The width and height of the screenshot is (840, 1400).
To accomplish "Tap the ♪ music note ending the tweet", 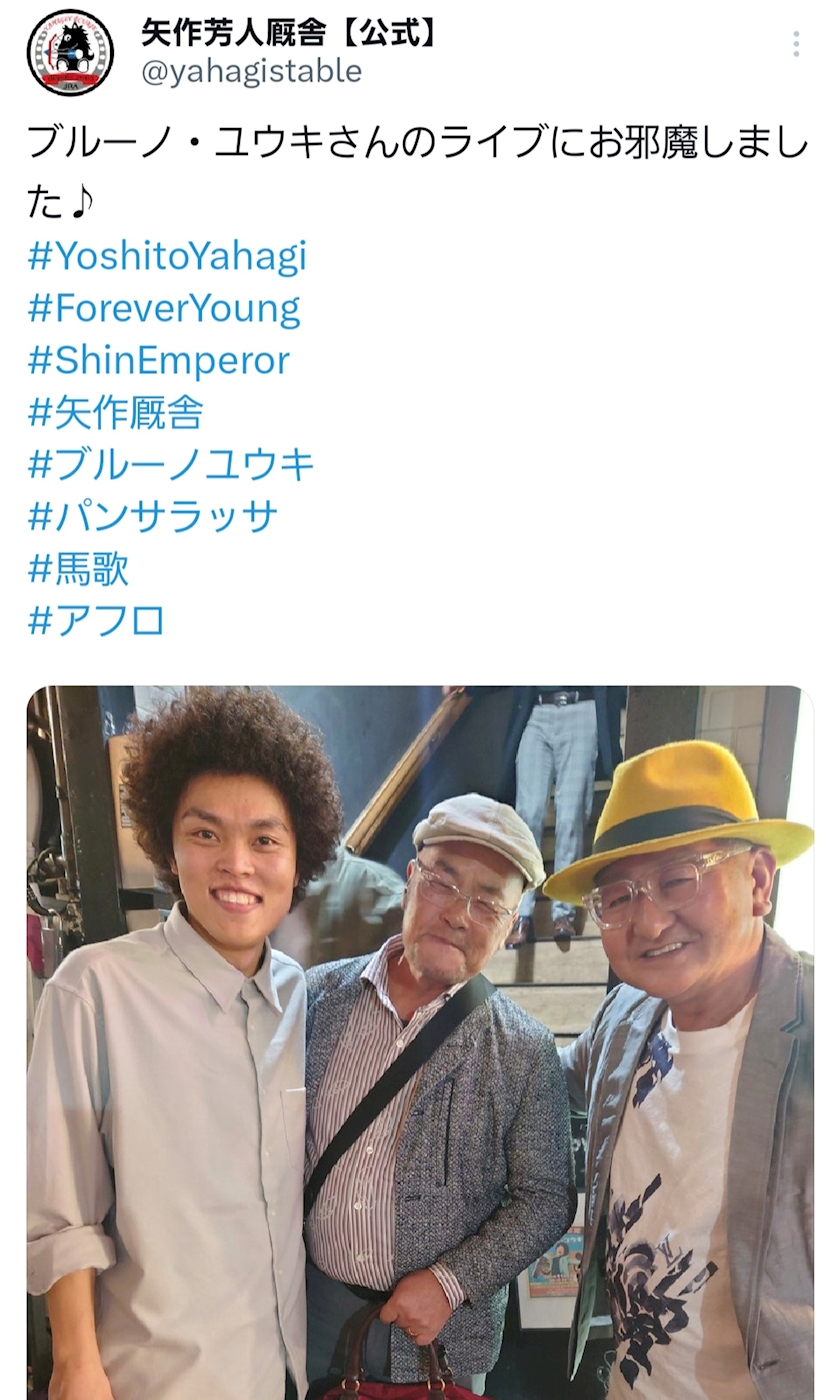I will coord(82,202).
